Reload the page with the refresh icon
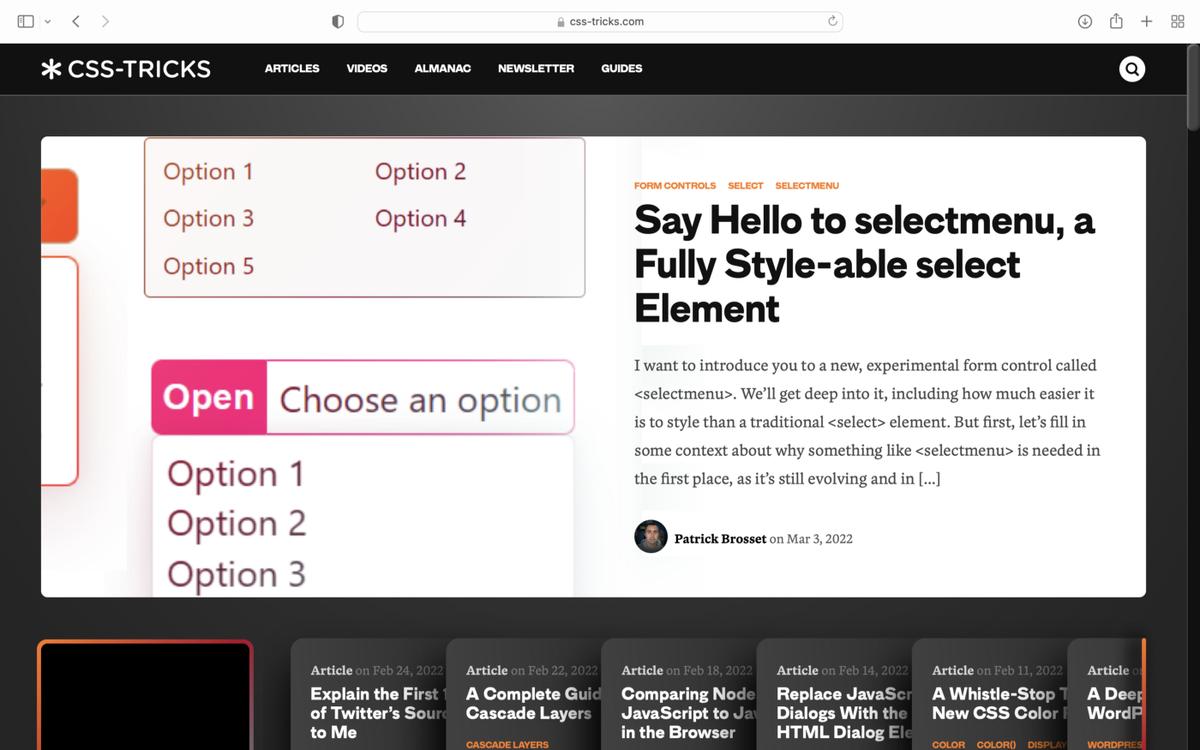The image size is (1200, 750). [832, 21]
